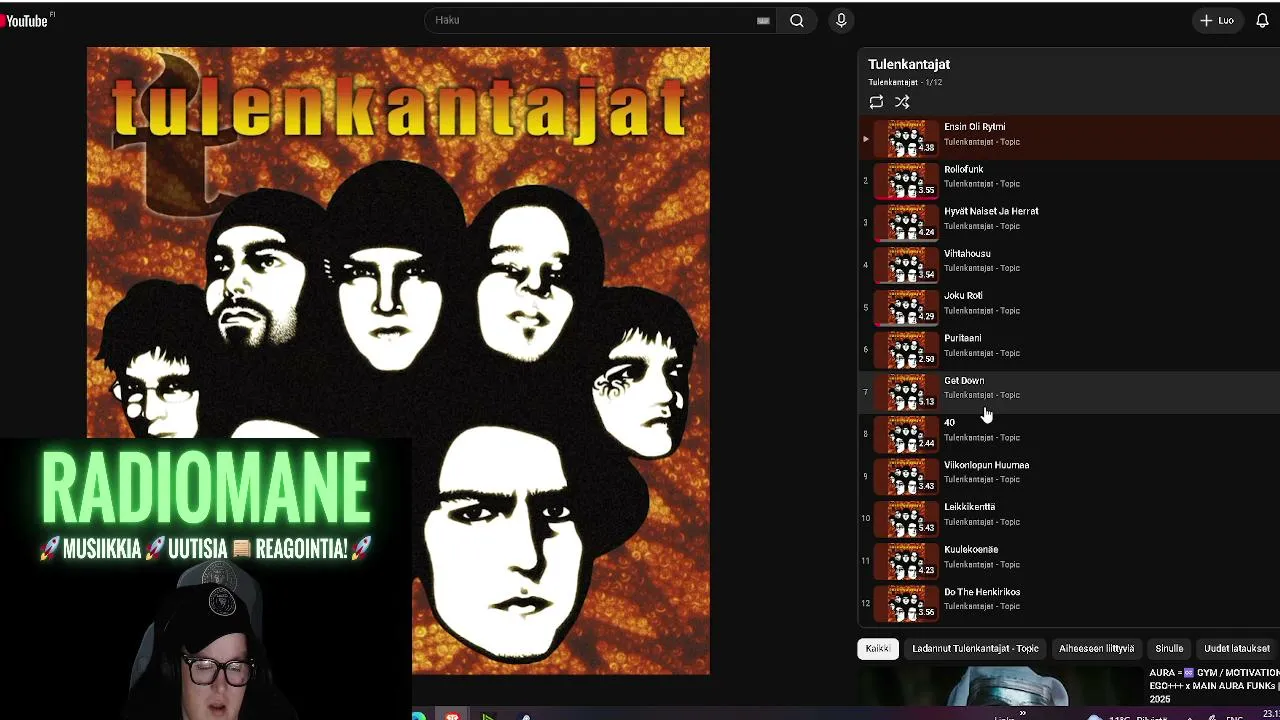Open the recommended AURA video thumbnail

tap(1000, 686)
